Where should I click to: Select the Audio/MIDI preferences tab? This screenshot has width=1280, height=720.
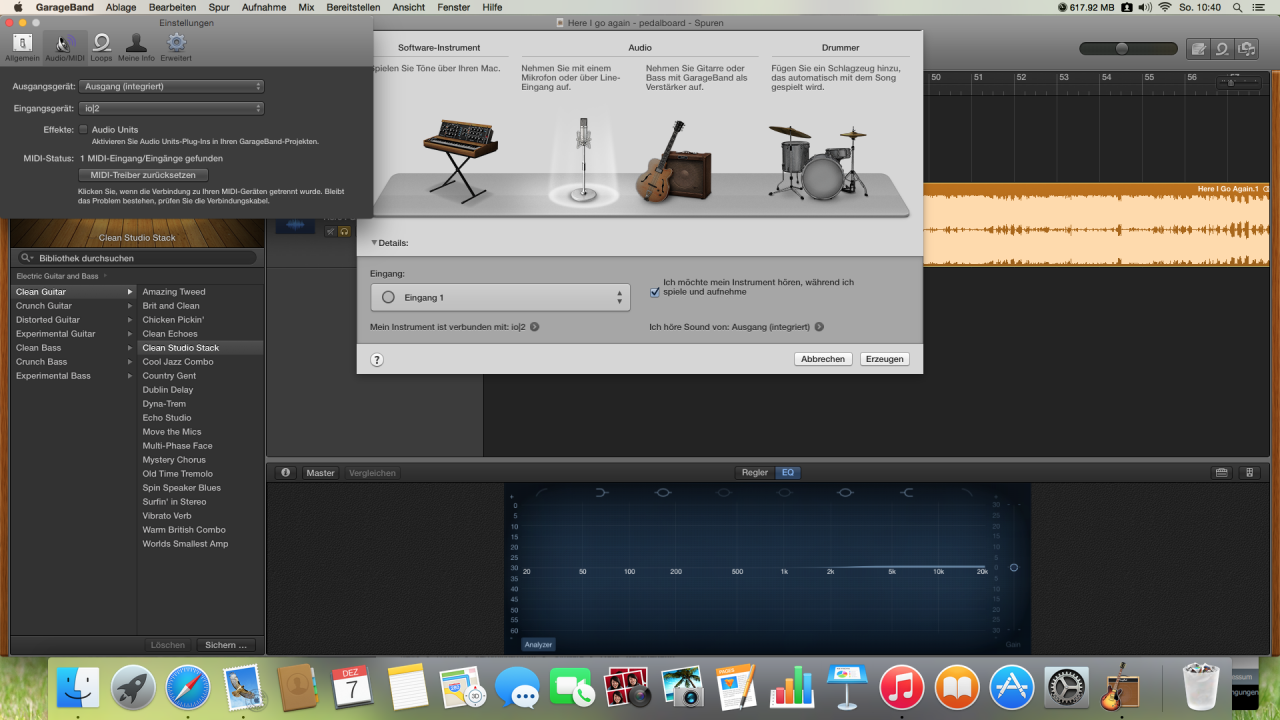[64, 47]
